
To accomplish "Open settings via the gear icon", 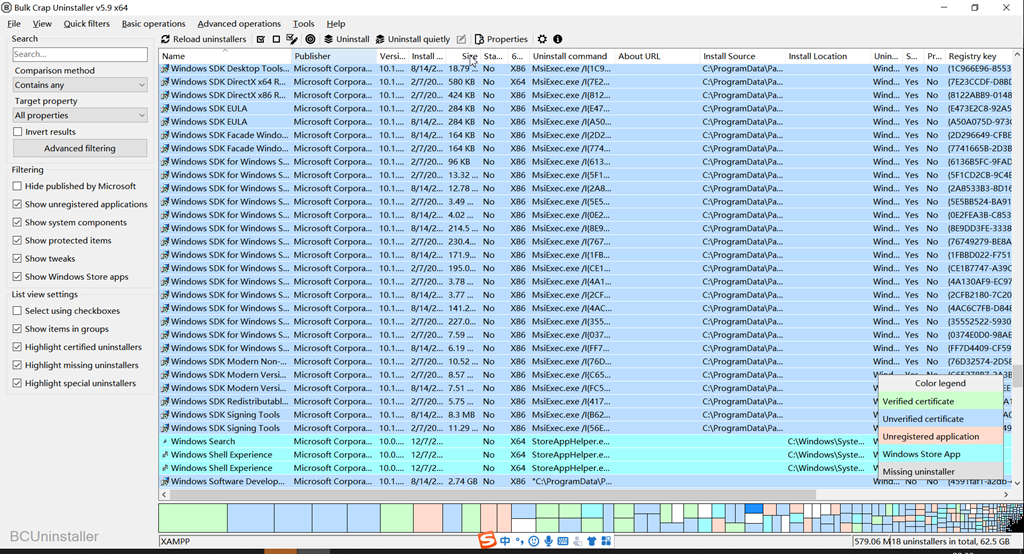I will click(x=543, y=40).
